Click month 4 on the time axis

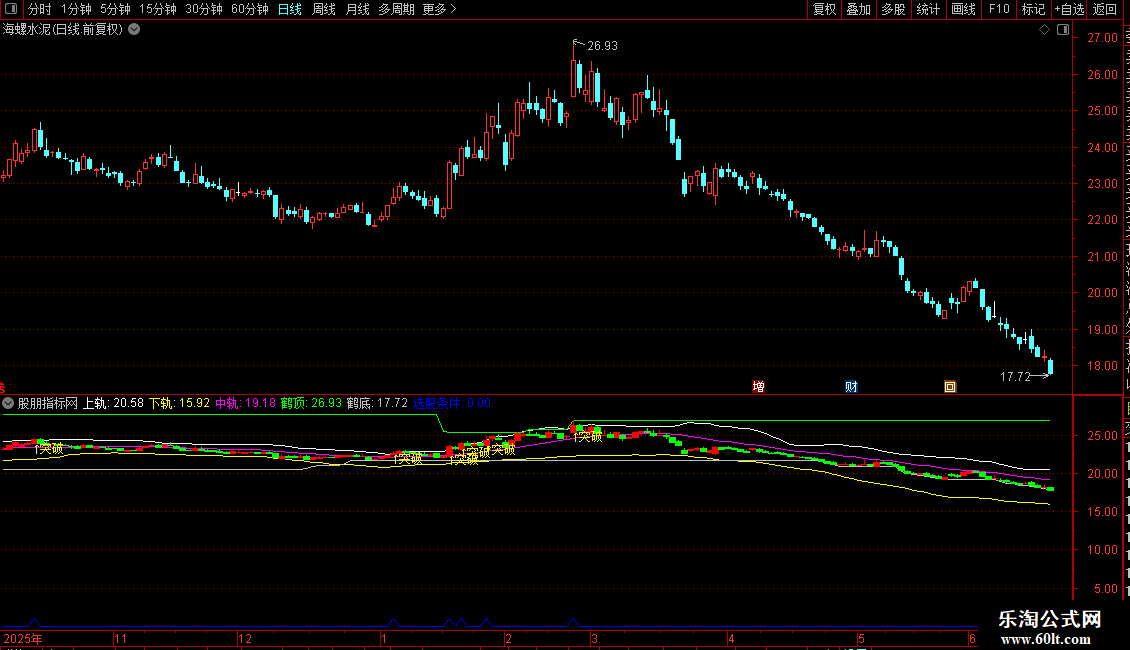731,638
